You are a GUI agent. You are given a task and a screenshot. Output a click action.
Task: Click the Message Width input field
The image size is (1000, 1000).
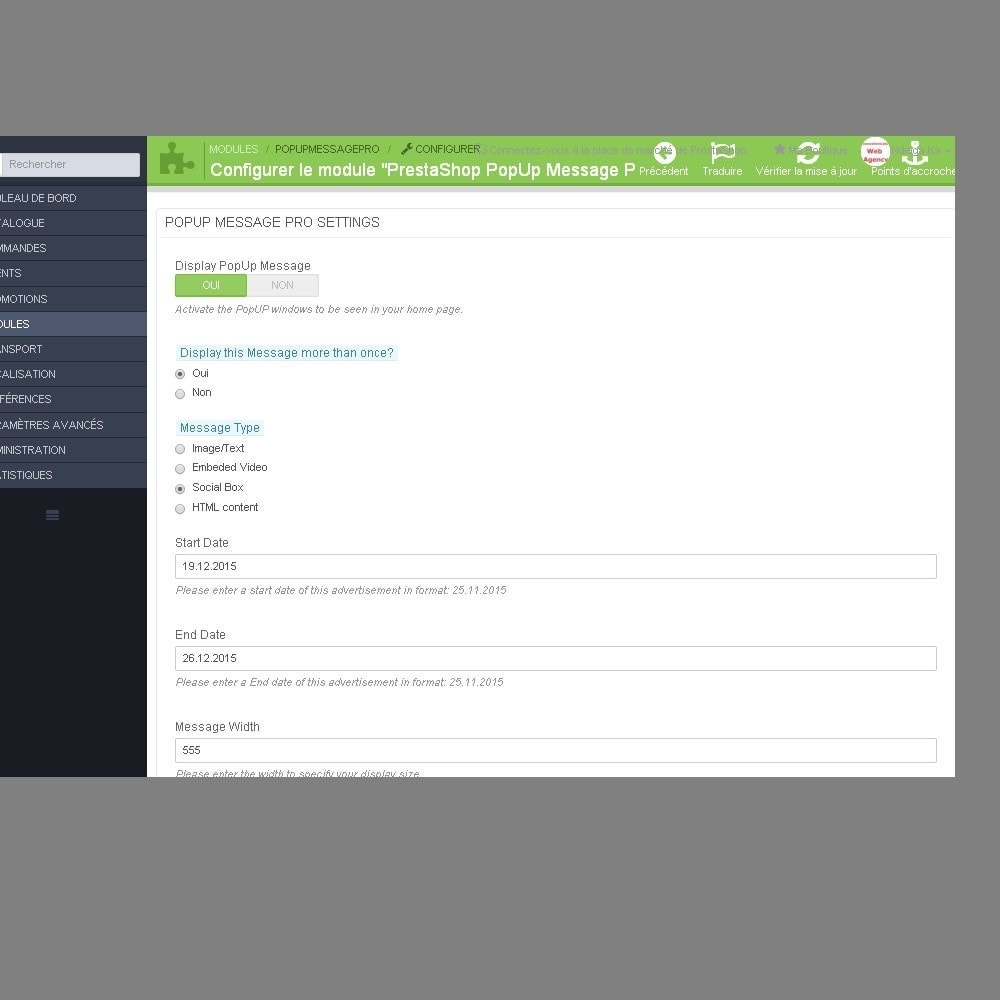point(555,750)
